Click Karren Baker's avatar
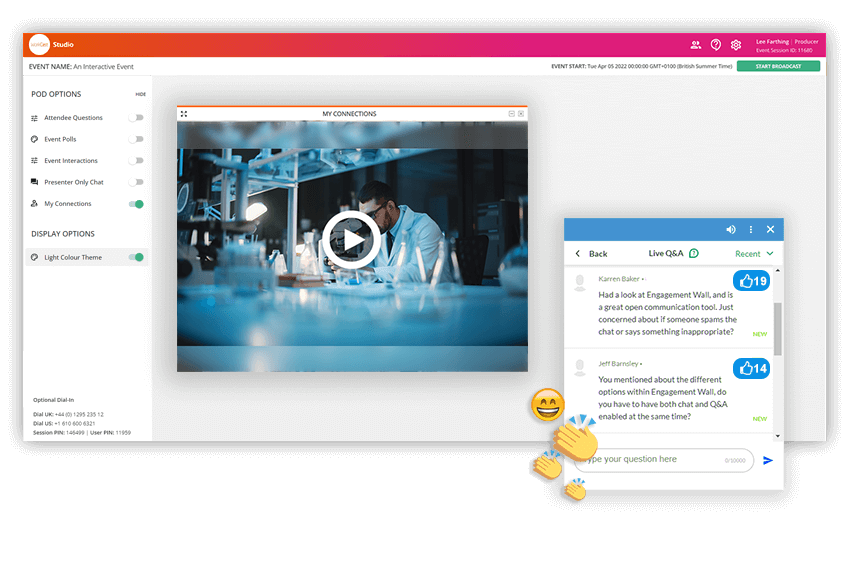The height and width of the screenshot is (573, 850). pyautogui.click(x=579, y=282)
